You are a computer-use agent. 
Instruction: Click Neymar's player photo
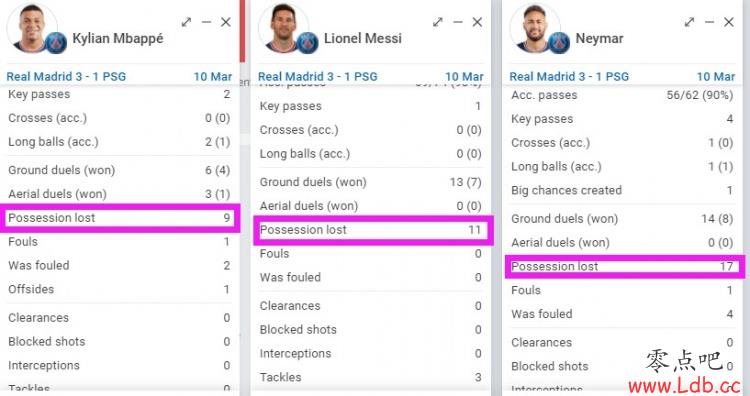(534, 27)
